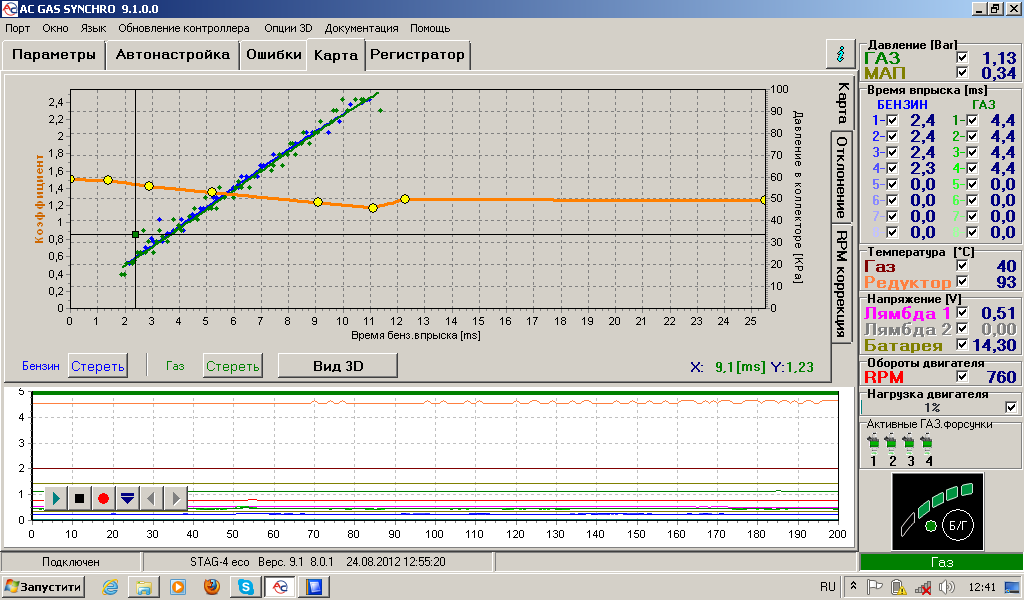Open the Порт menu

pos(18,28)
